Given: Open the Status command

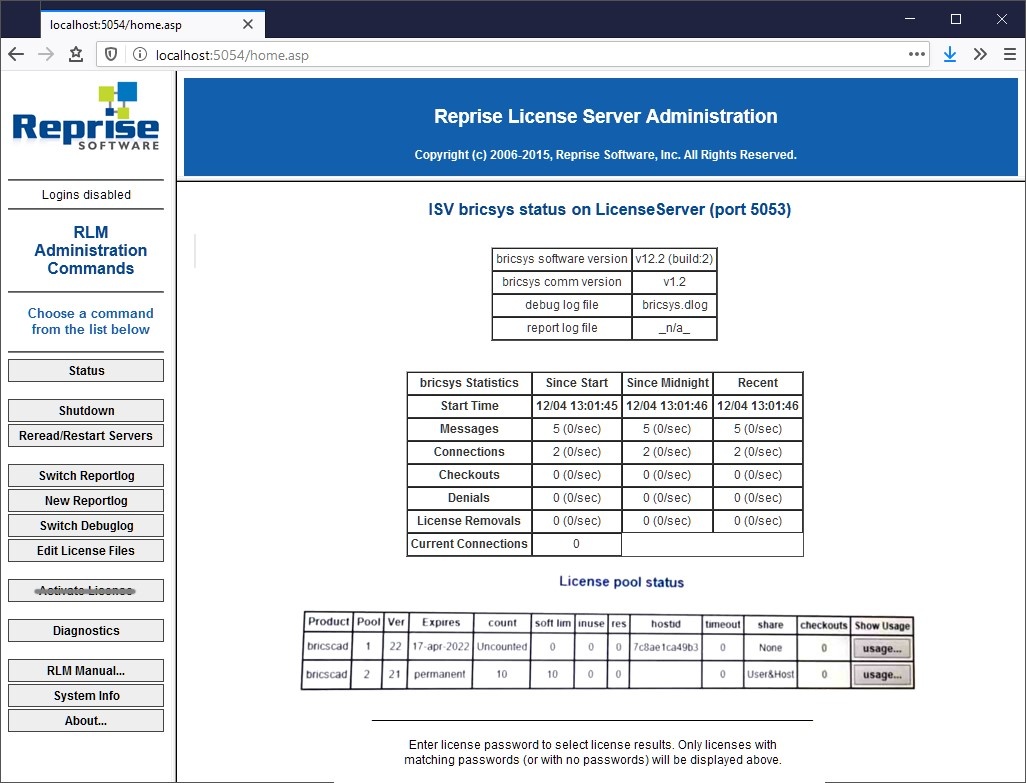Looking at the screenshot, I should pyautogui.click(x=86, y=370).
